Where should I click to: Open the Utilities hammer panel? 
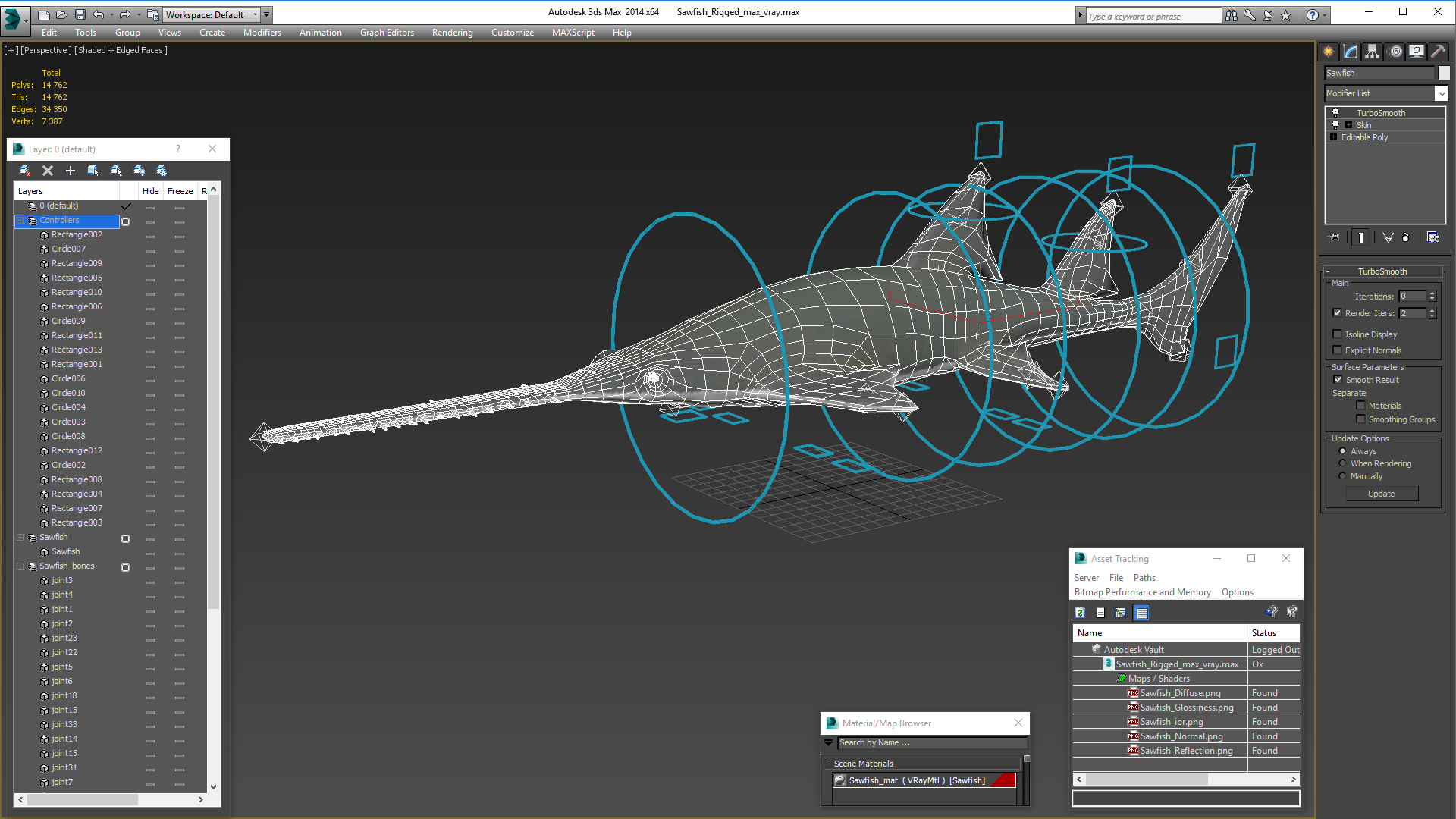point(1438,52)
